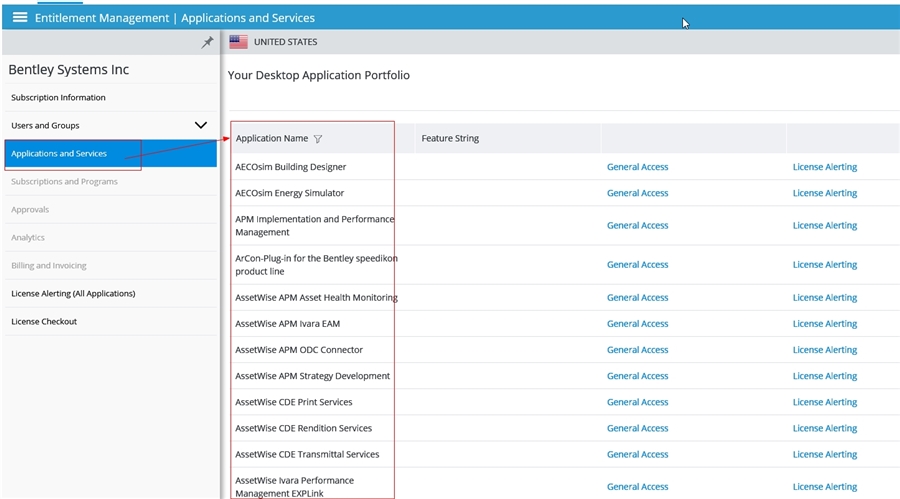The height and width of the screenshot is (499, 900).
Task: Select Subscriptions and Programs item
Action: coord(64,181)
